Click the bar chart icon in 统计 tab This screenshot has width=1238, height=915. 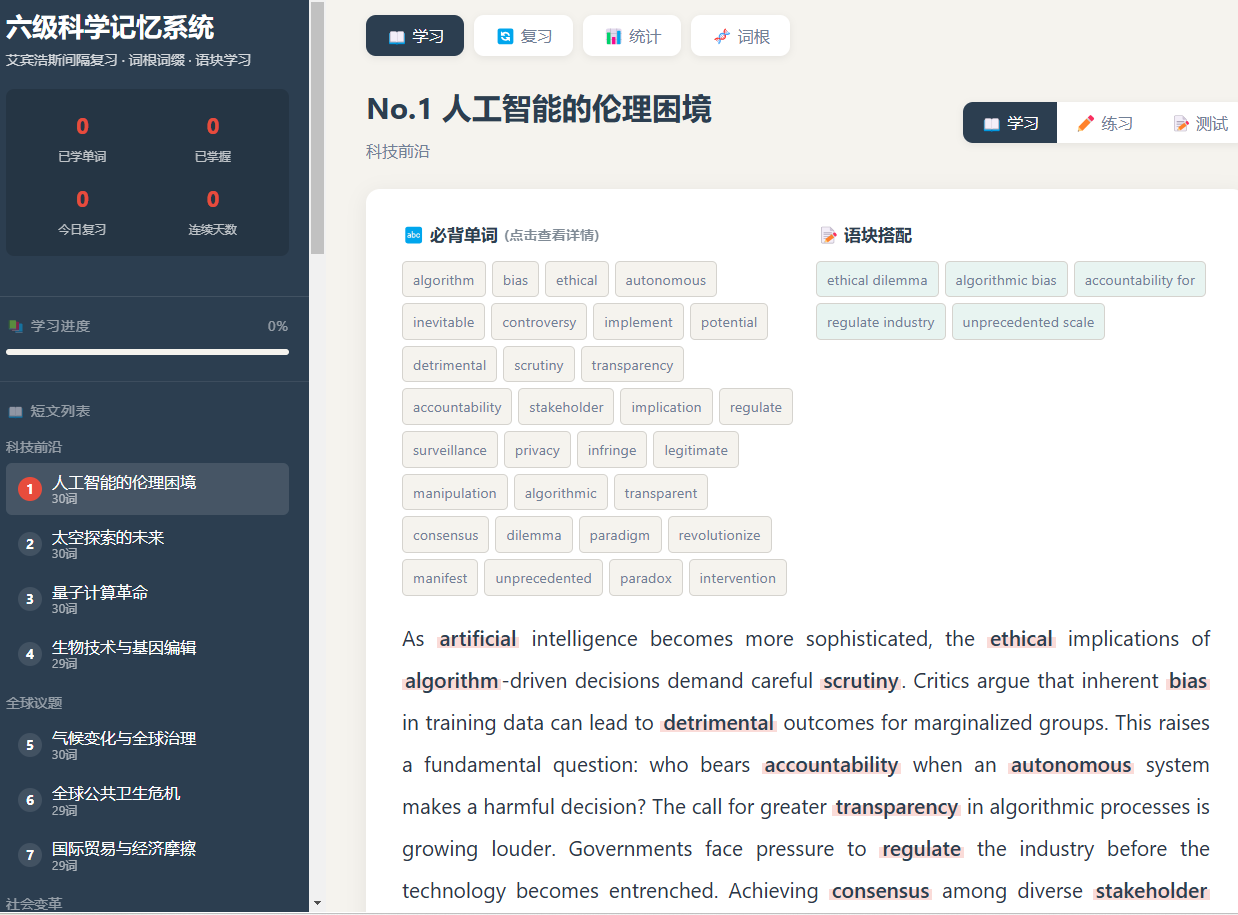[613, 37]
